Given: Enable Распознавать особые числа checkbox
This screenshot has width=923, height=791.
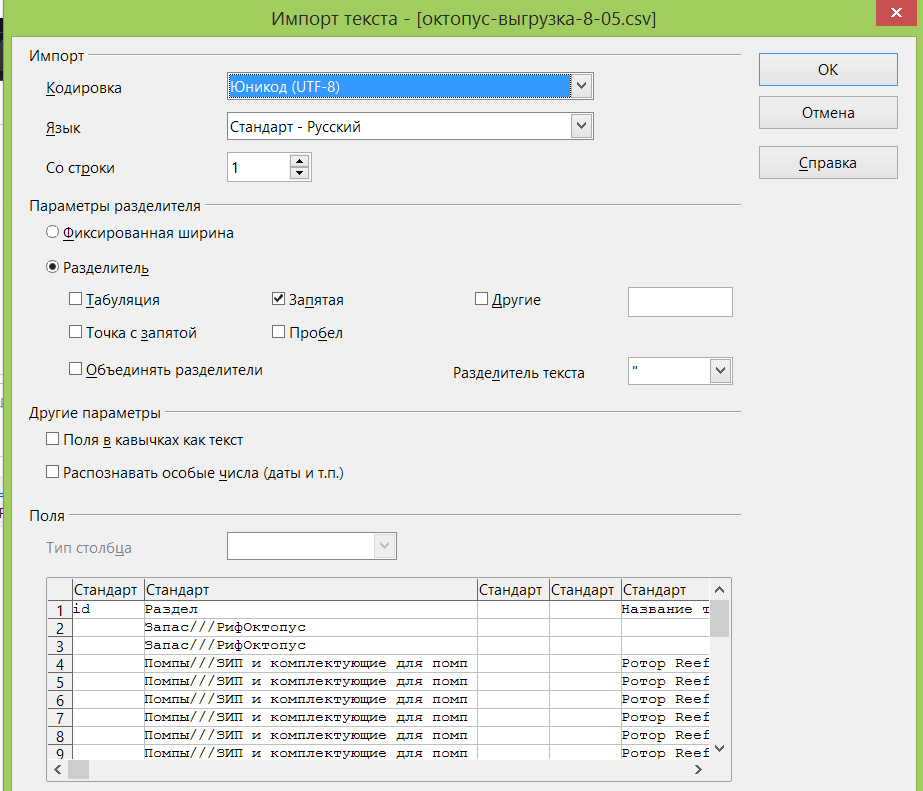Looking at the screenshot, I should tap(52, 472).
